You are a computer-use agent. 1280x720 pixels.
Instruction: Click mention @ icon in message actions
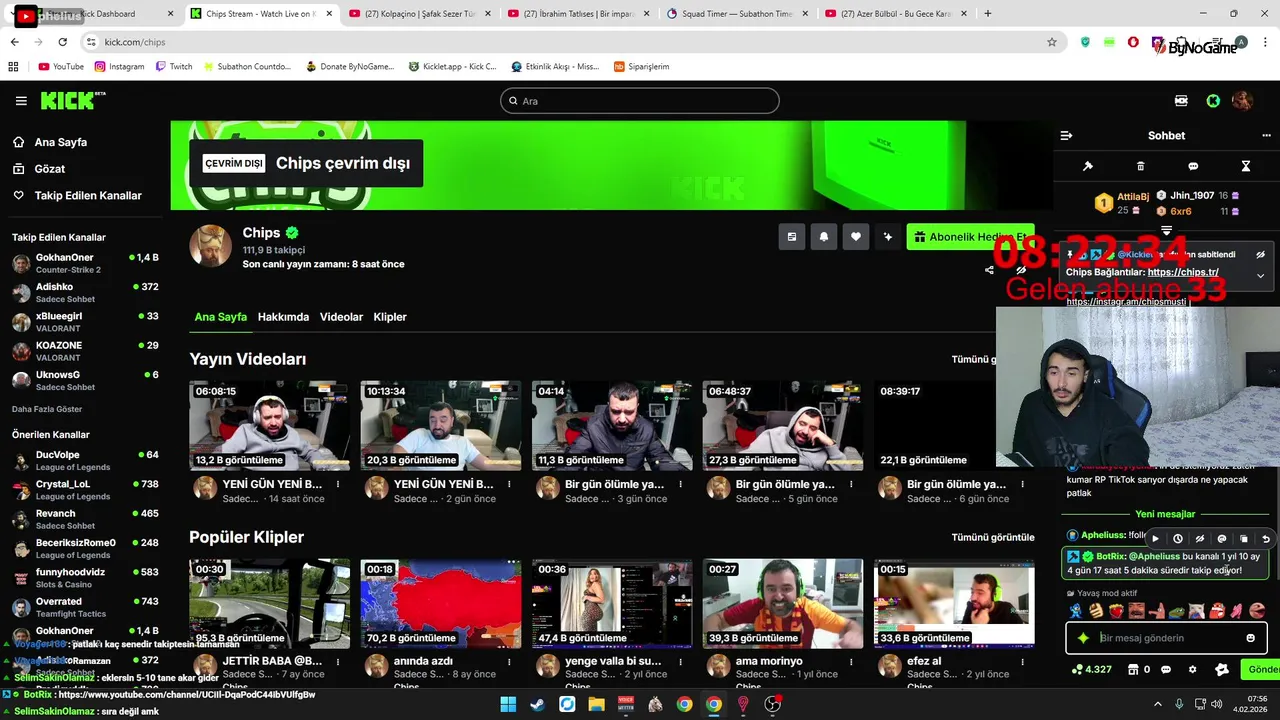1222,539
